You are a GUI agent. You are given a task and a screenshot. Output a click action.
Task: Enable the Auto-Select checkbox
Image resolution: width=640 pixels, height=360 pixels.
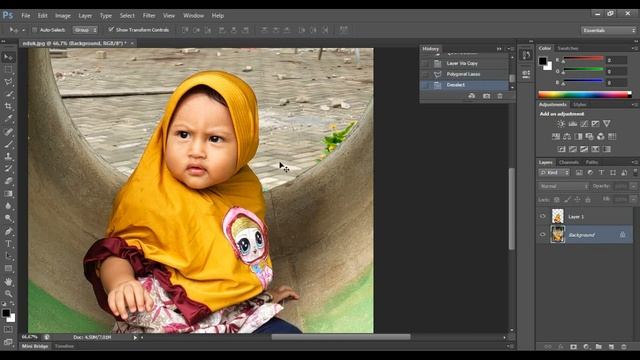coord(34,30)
